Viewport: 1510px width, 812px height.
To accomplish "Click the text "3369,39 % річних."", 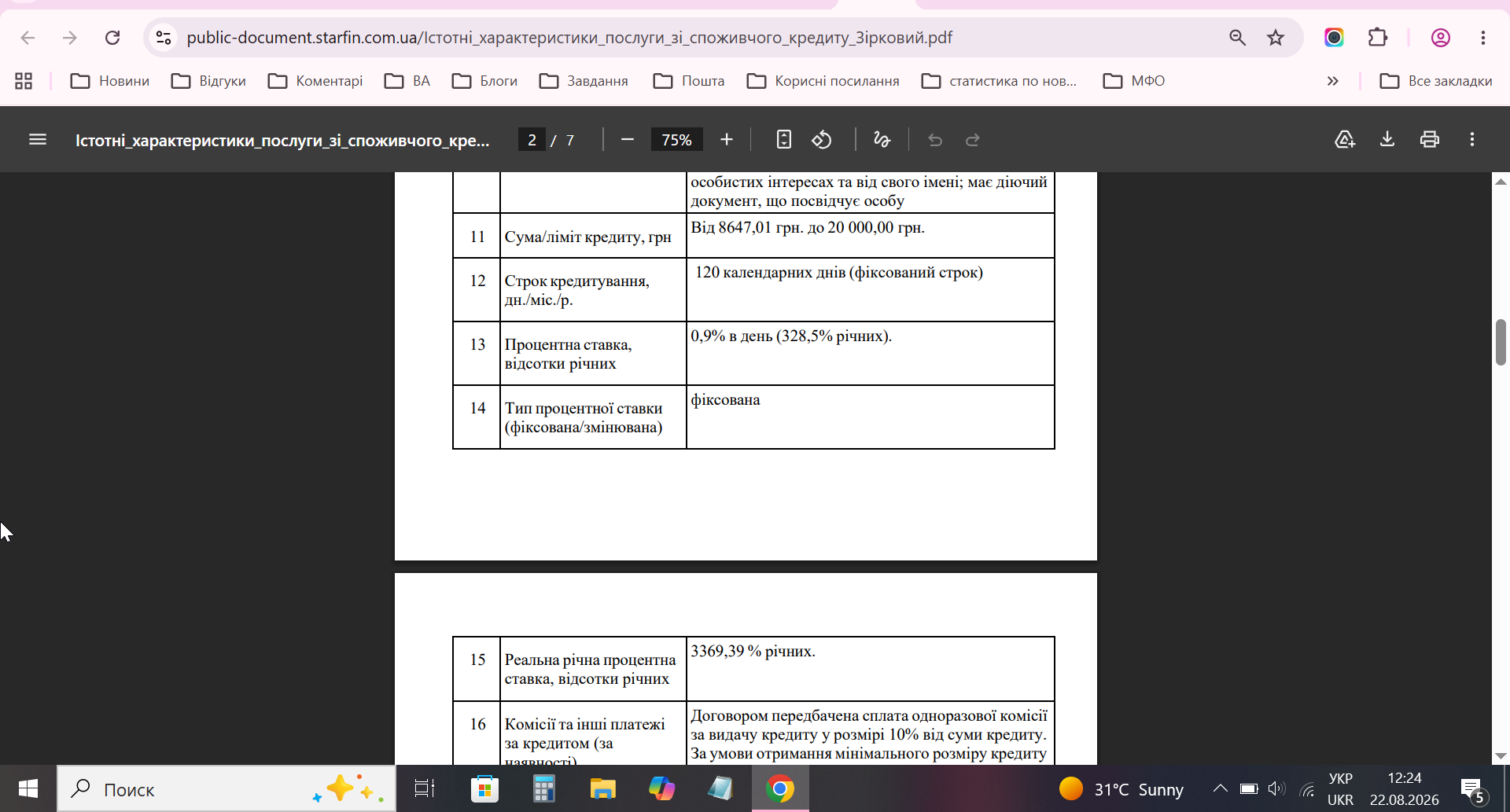I will tap(753, 651).
